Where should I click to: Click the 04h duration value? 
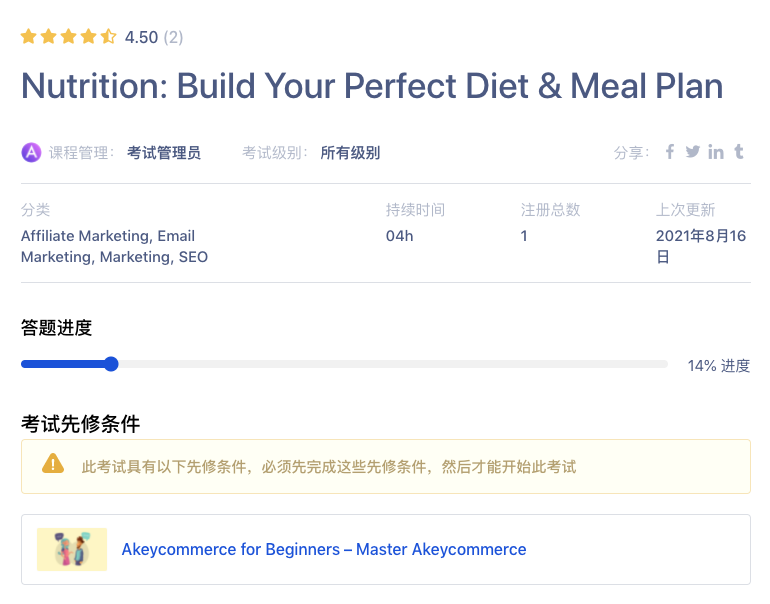[399, 236]
